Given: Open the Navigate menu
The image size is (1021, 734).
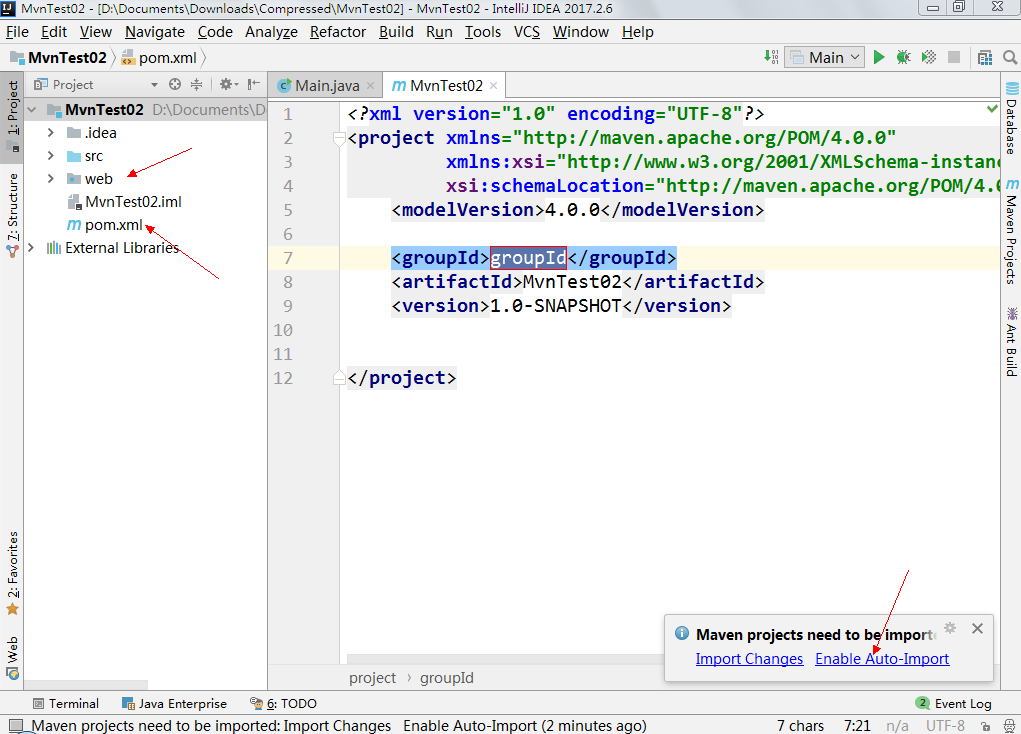Looking at the screenshot, I should click(155, 32).
